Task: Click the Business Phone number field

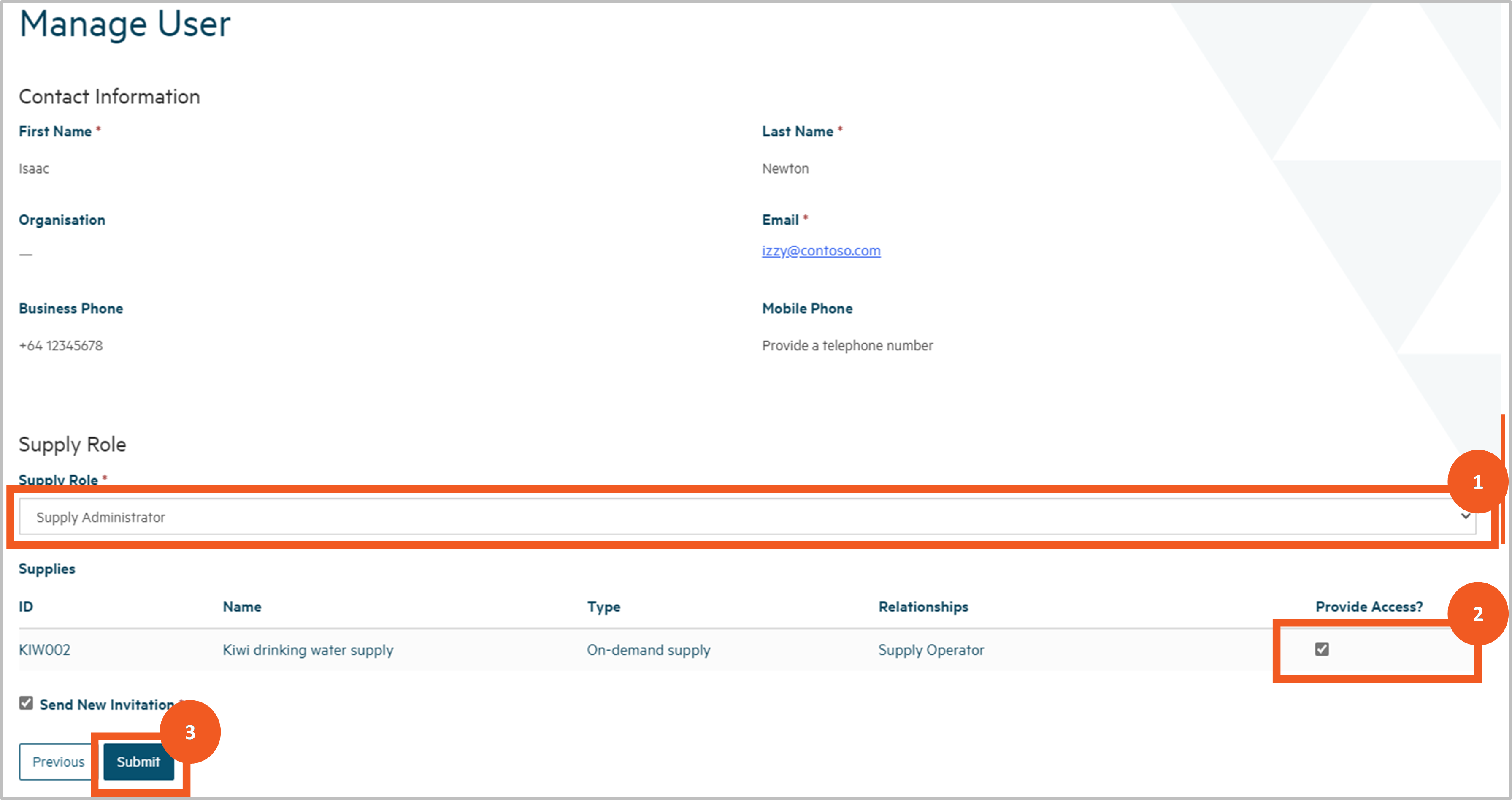Action: (x=61, y=345)
